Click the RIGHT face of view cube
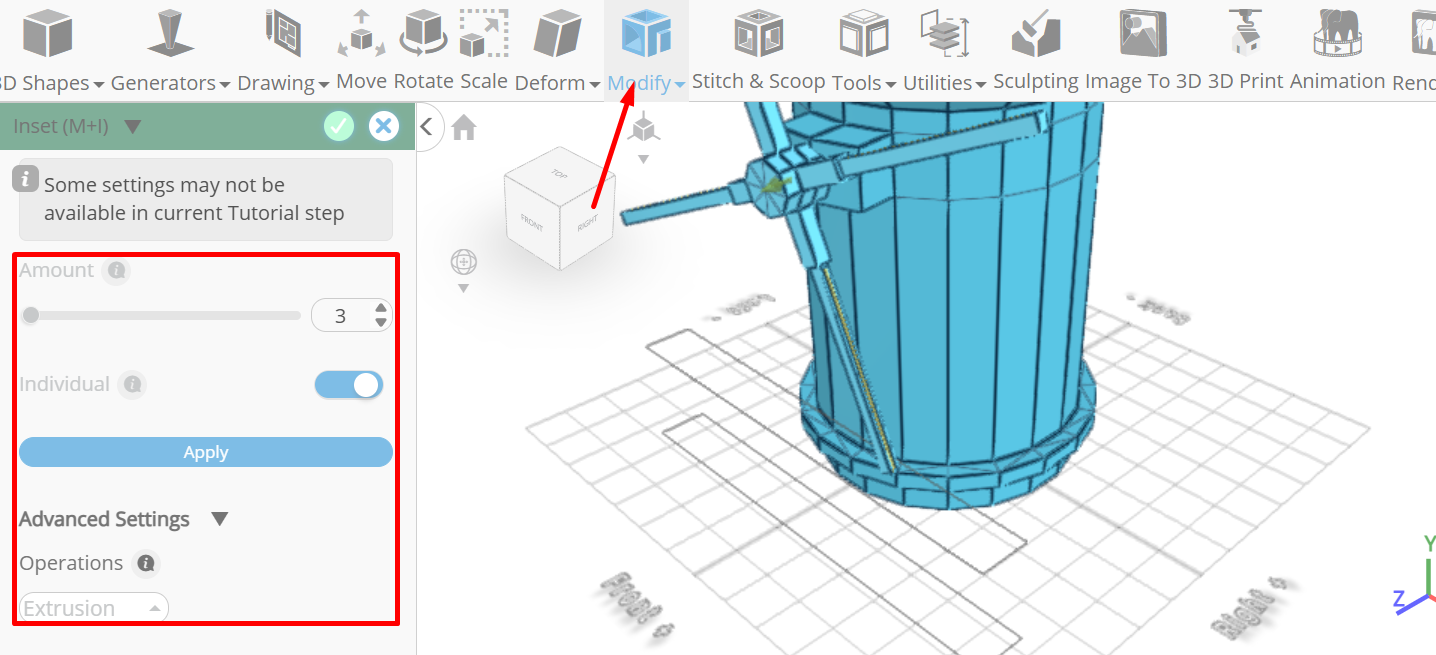 (x=587, y=223)
